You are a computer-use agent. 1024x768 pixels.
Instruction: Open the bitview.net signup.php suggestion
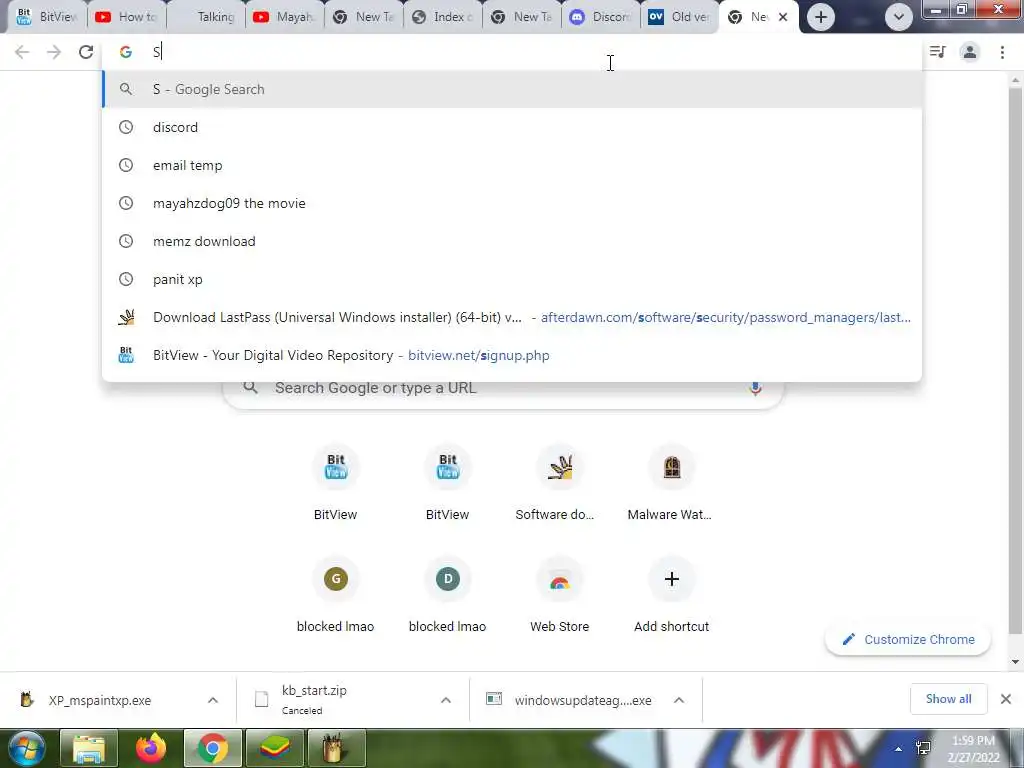512,355
